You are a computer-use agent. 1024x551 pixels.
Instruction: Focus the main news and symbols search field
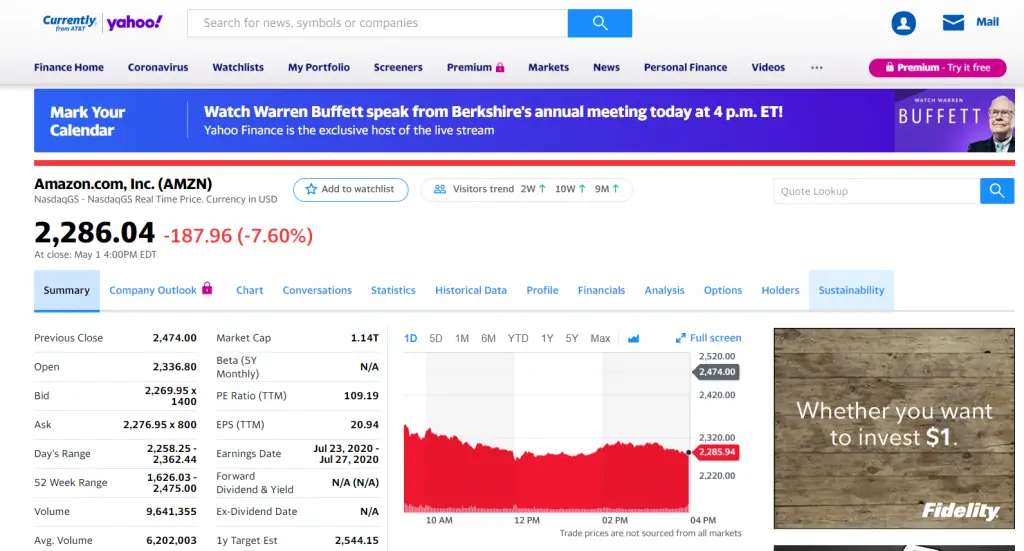[377, 23]
